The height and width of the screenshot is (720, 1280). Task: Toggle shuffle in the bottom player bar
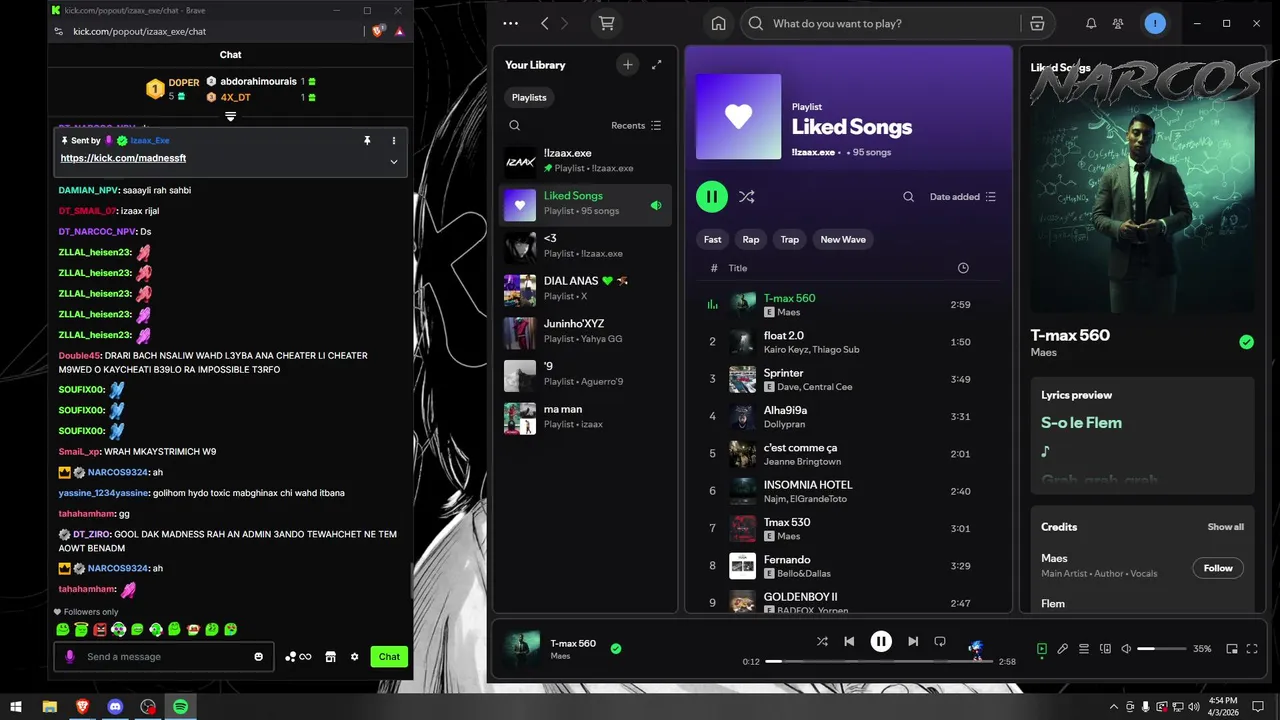[x=822, y=642]
